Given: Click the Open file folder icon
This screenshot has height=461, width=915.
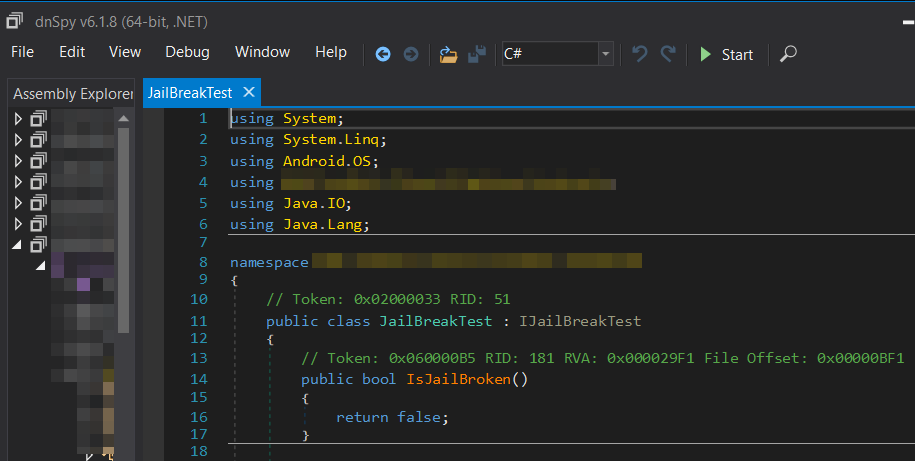Looking at the screenshot, I should (x=448, y=54).
